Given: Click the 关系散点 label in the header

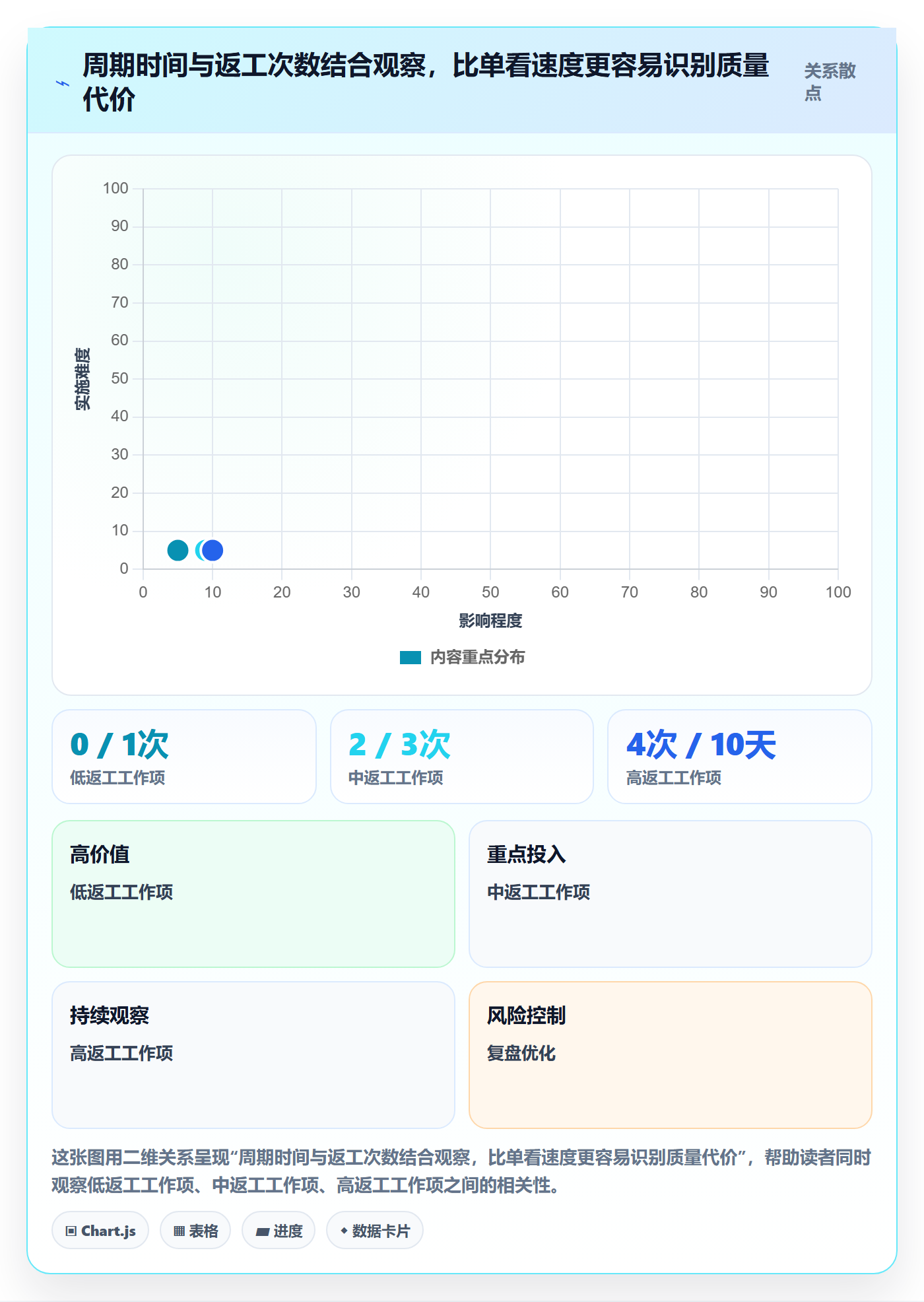Looking at the screenshot, I should tap(830, 82).
